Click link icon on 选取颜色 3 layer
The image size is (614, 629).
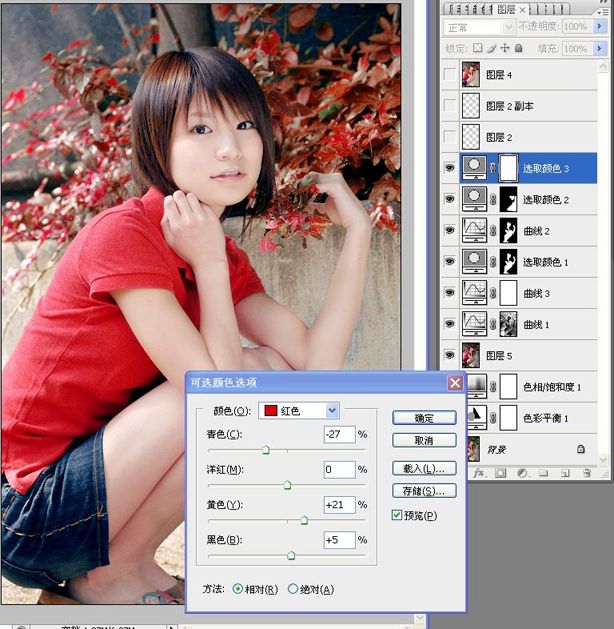tap(493, 168)
